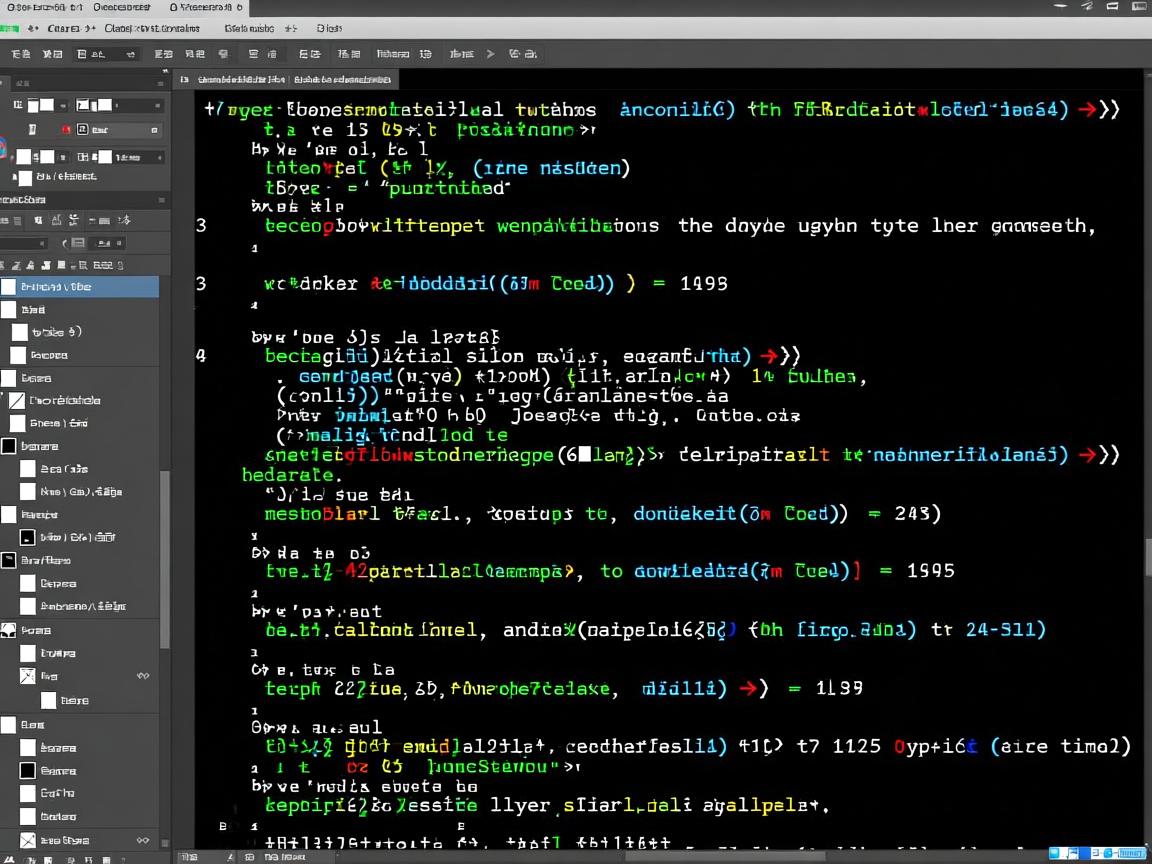The width and height of the screenshot is (1152, 864).
Task: Click the crossed-out box icon in the bottom list row
Action: pyautogui.click(x=28, y=840)
